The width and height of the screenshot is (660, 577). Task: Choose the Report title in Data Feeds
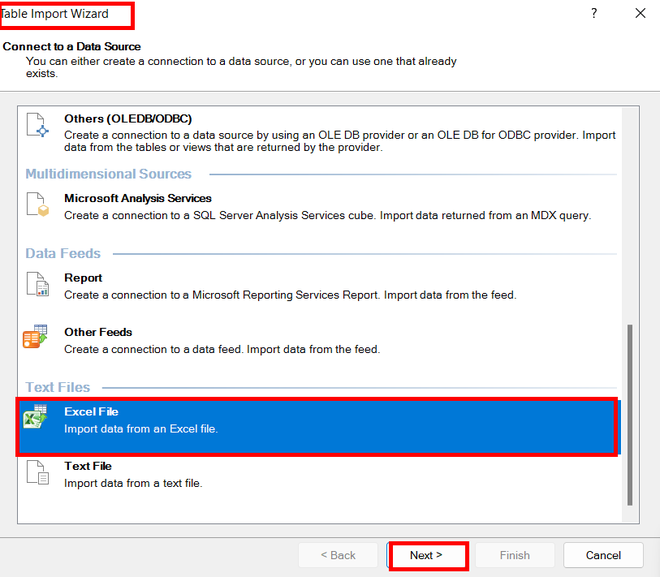pyautogui.click(x=83, y=278)
